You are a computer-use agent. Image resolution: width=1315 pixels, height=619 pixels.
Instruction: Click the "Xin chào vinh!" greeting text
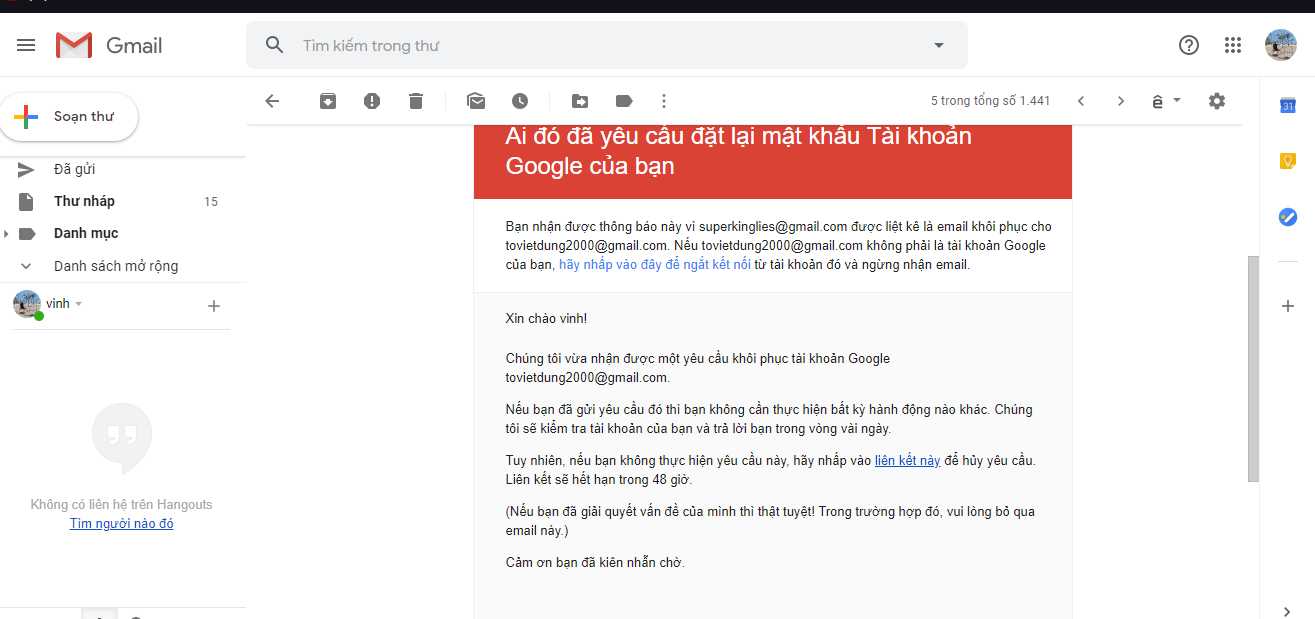coord(546,318)
